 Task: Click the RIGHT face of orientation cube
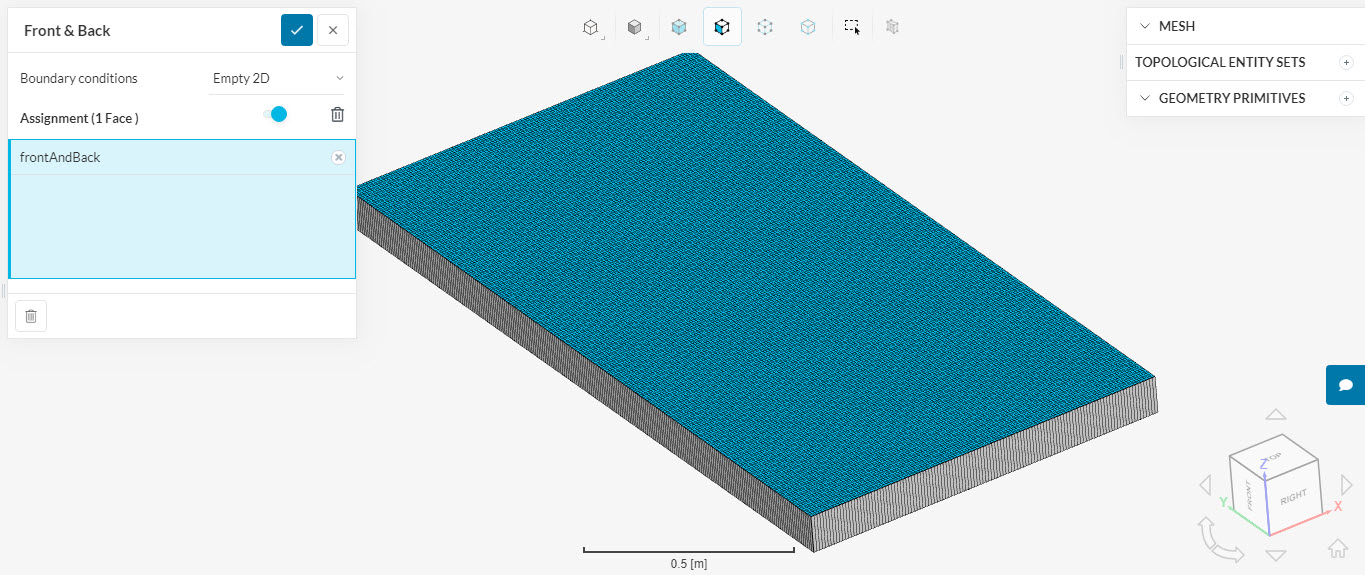tap(1292, 497)
